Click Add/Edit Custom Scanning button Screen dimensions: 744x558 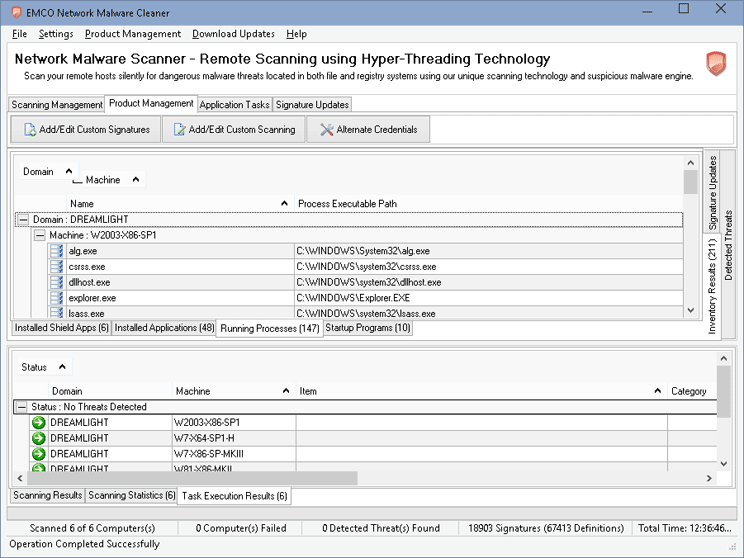pos(234,130)
